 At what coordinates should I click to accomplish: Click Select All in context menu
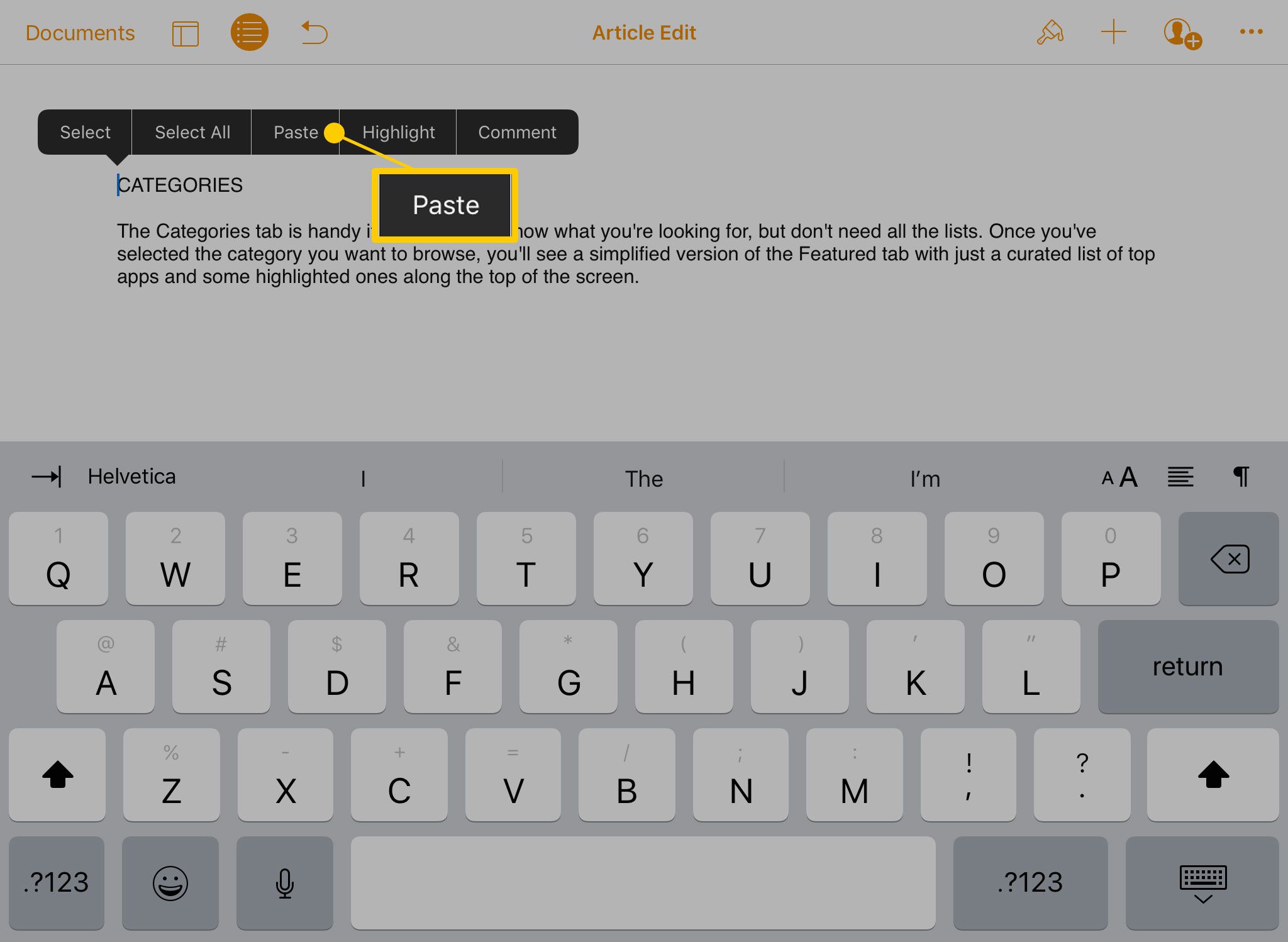pos(193,132)
